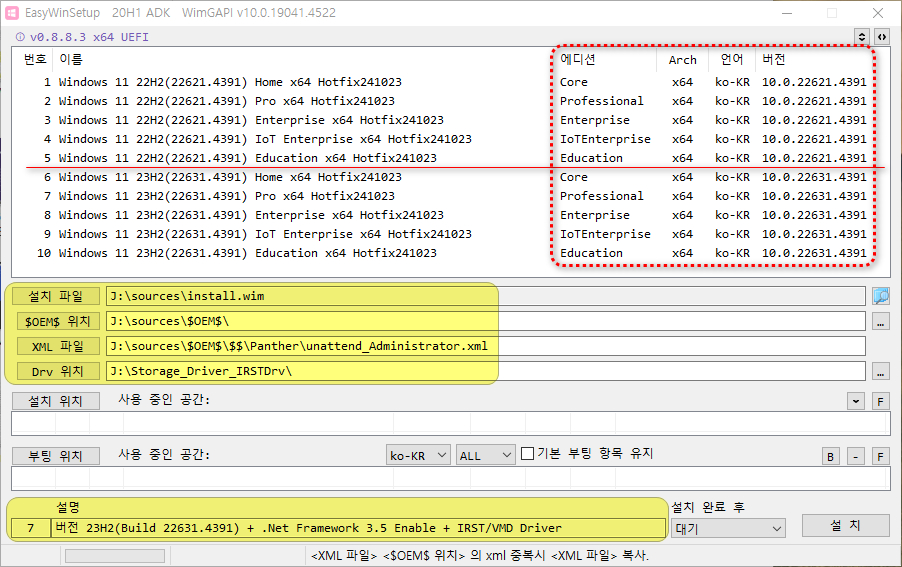
Task: Click the 버전 column header
Action: 774,59
